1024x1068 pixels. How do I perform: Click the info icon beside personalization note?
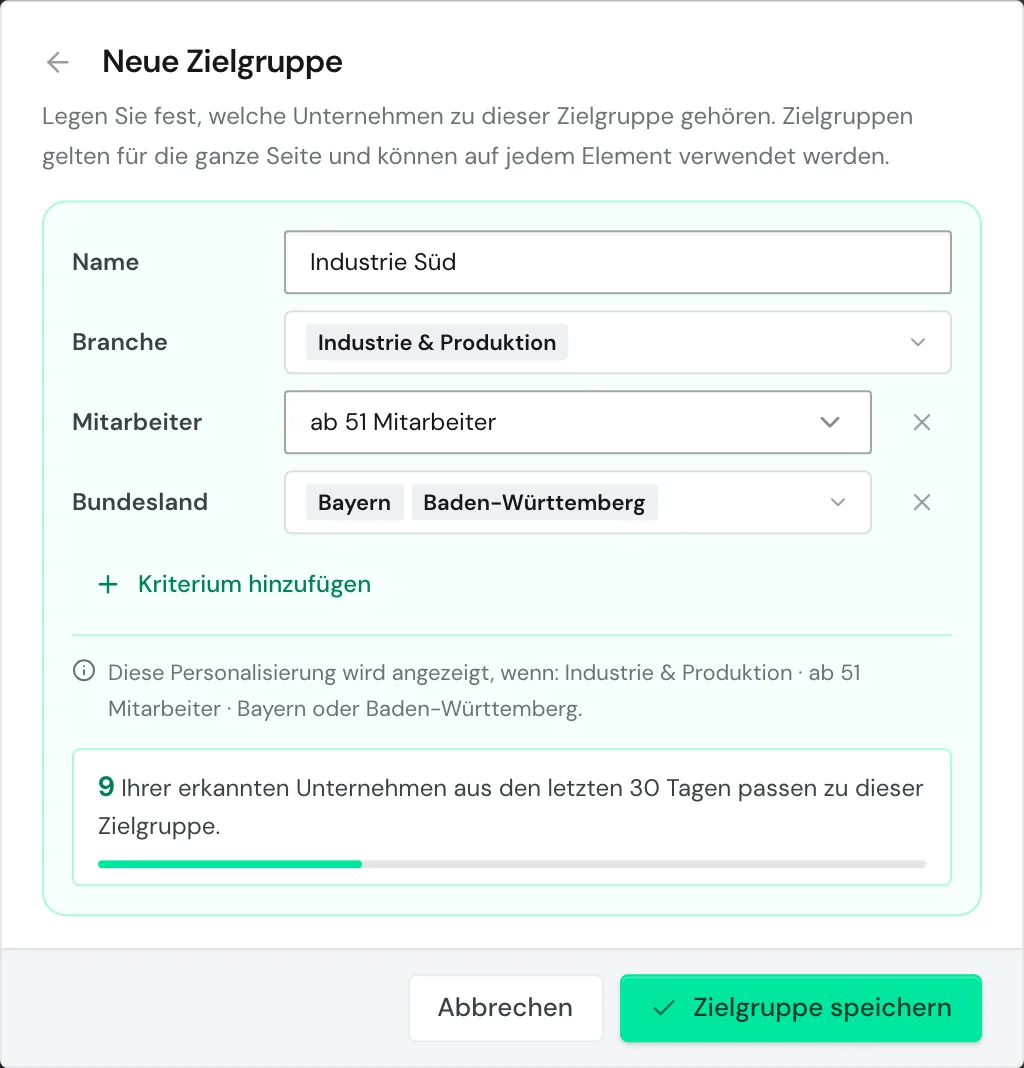[84, 671]
